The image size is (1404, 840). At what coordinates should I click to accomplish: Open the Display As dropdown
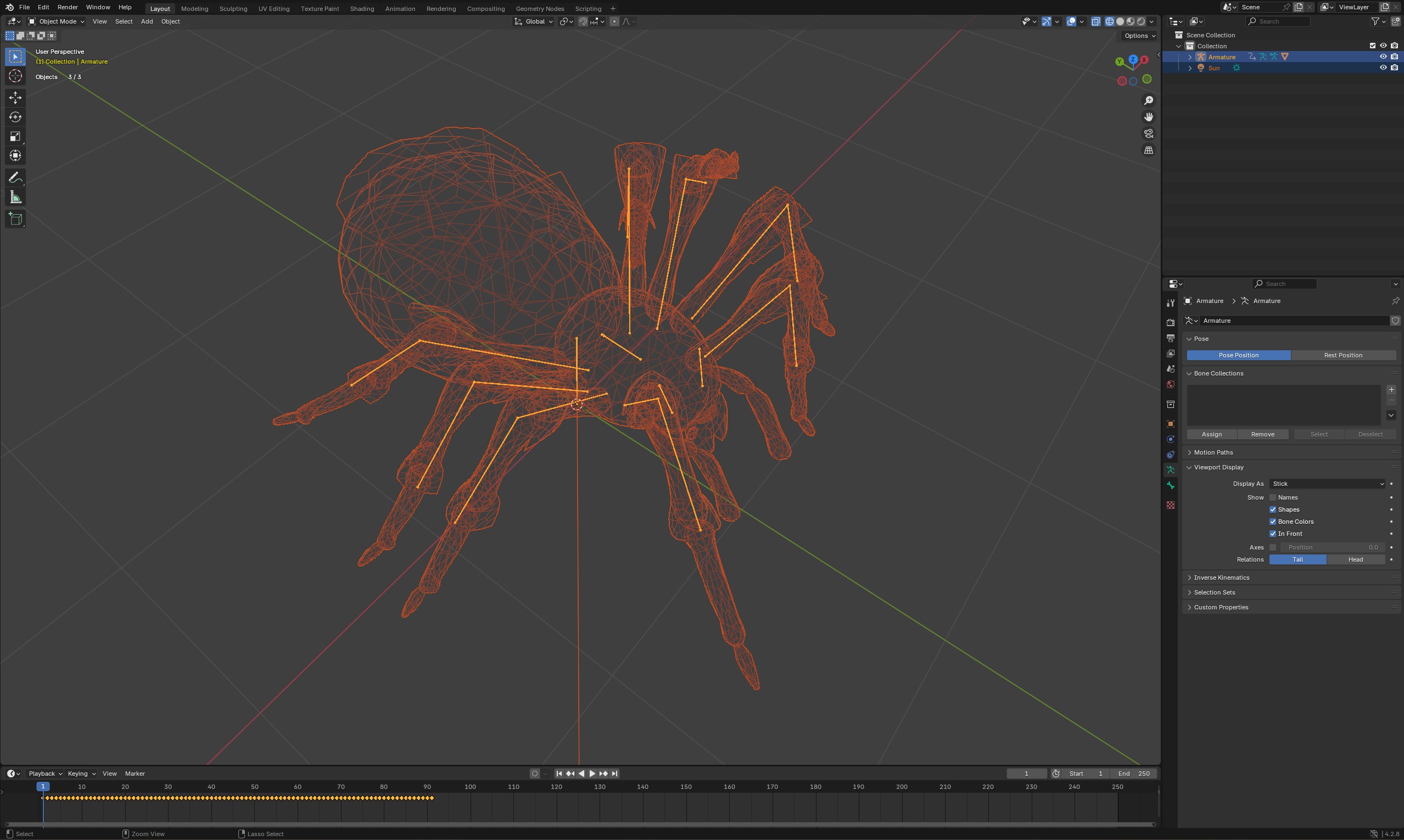[x=1327, y=483]
